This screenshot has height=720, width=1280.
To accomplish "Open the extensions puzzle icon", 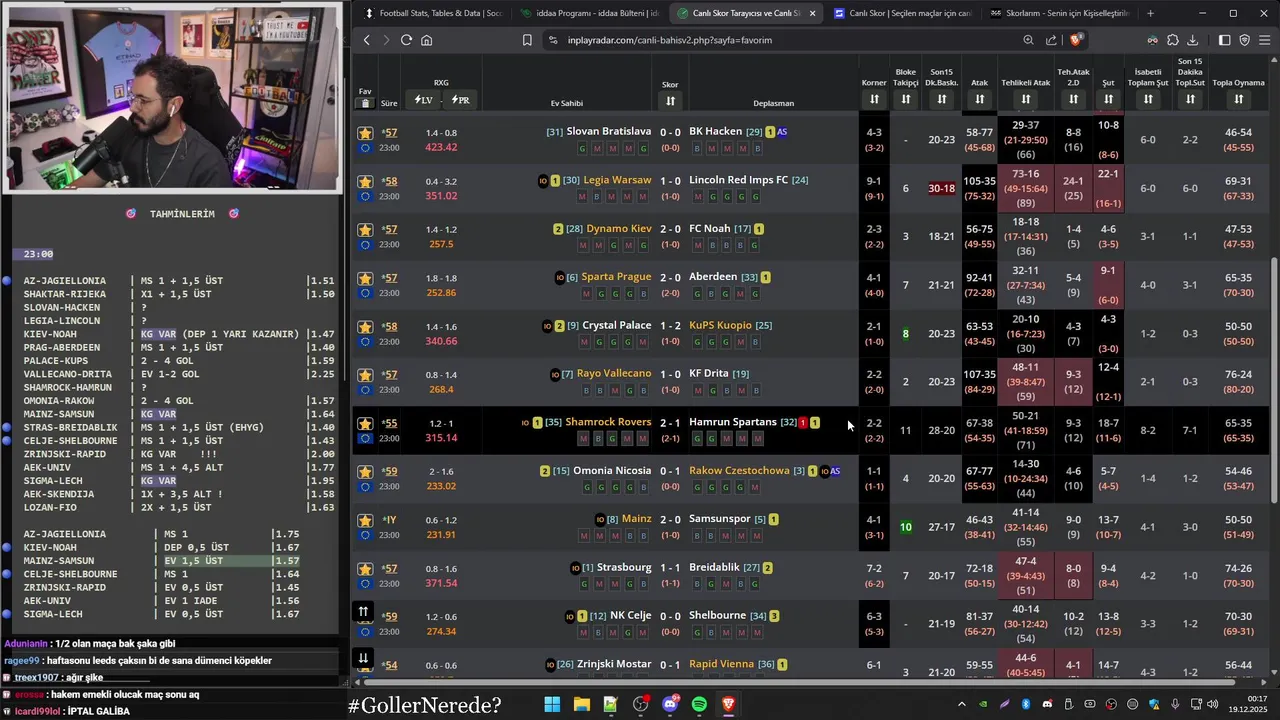I will (1172, 40).
